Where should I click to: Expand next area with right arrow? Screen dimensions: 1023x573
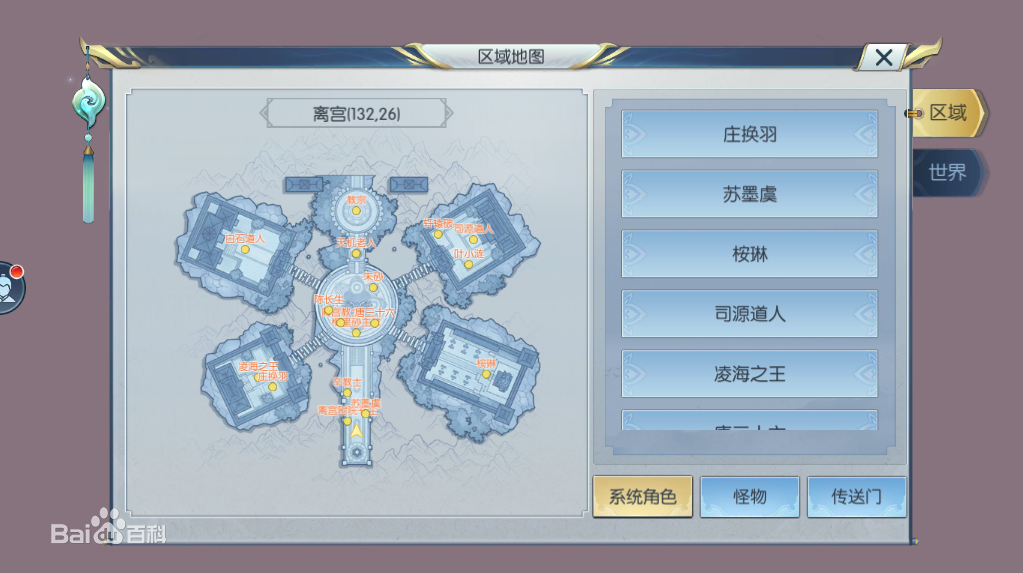448,114
